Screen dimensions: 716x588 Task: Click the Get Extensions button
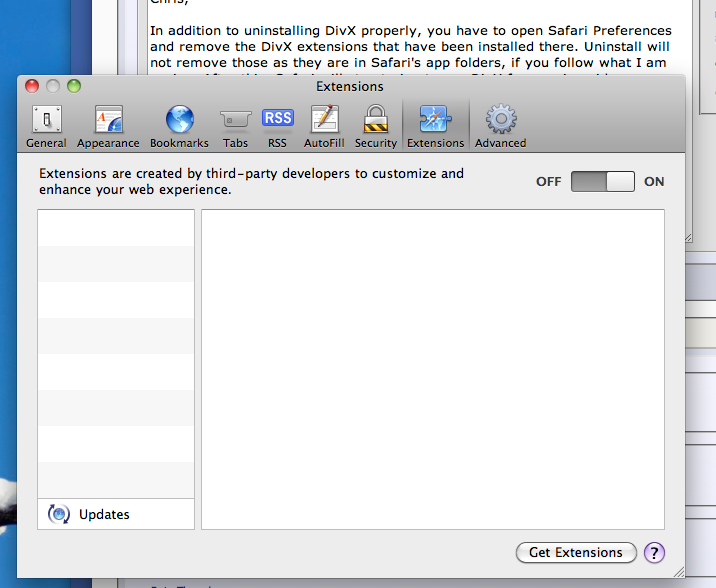[x=576, y=552]
